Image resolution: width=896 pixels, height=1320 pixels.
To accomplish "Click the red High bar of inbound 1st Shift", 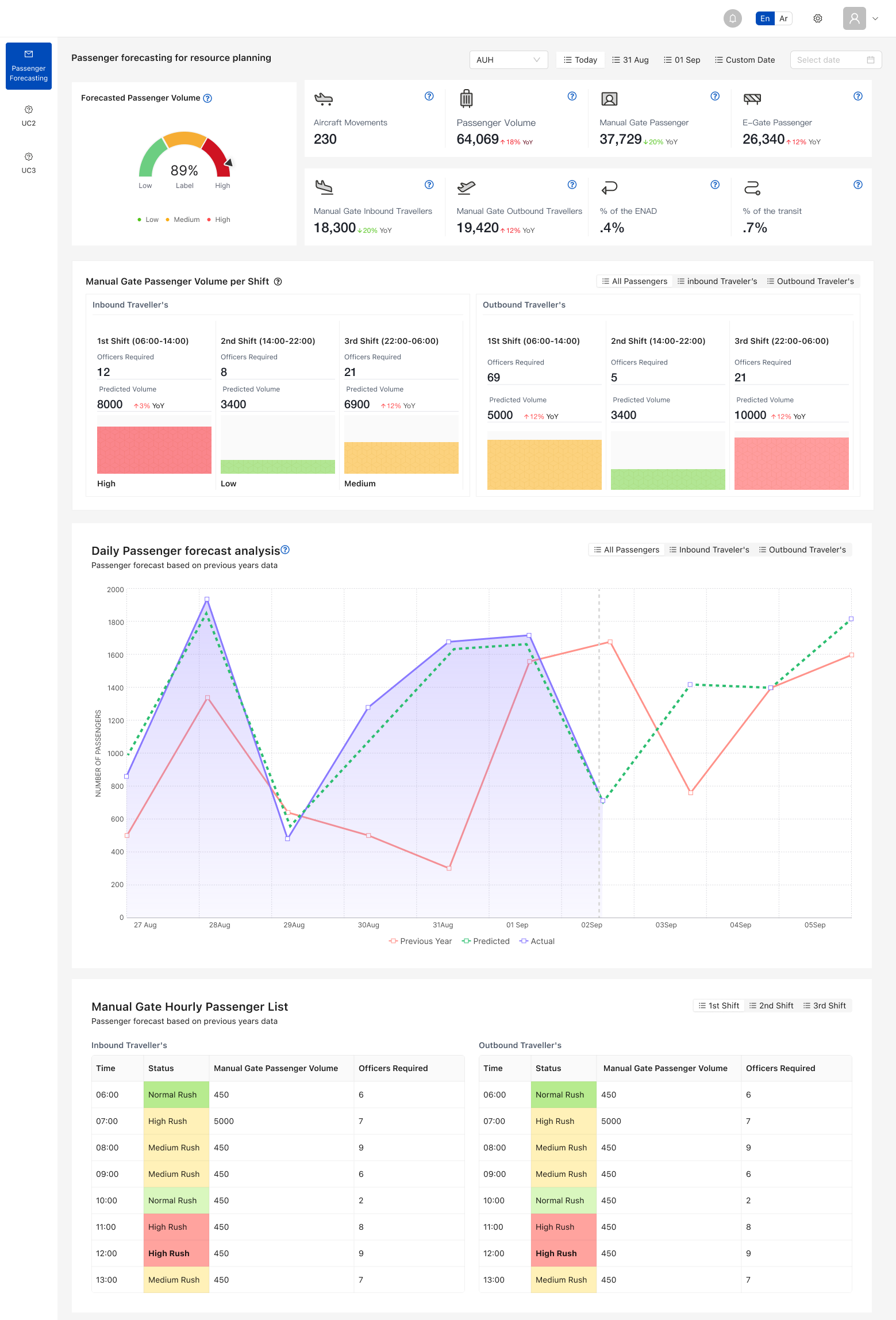I will click(x=154, y=450).
